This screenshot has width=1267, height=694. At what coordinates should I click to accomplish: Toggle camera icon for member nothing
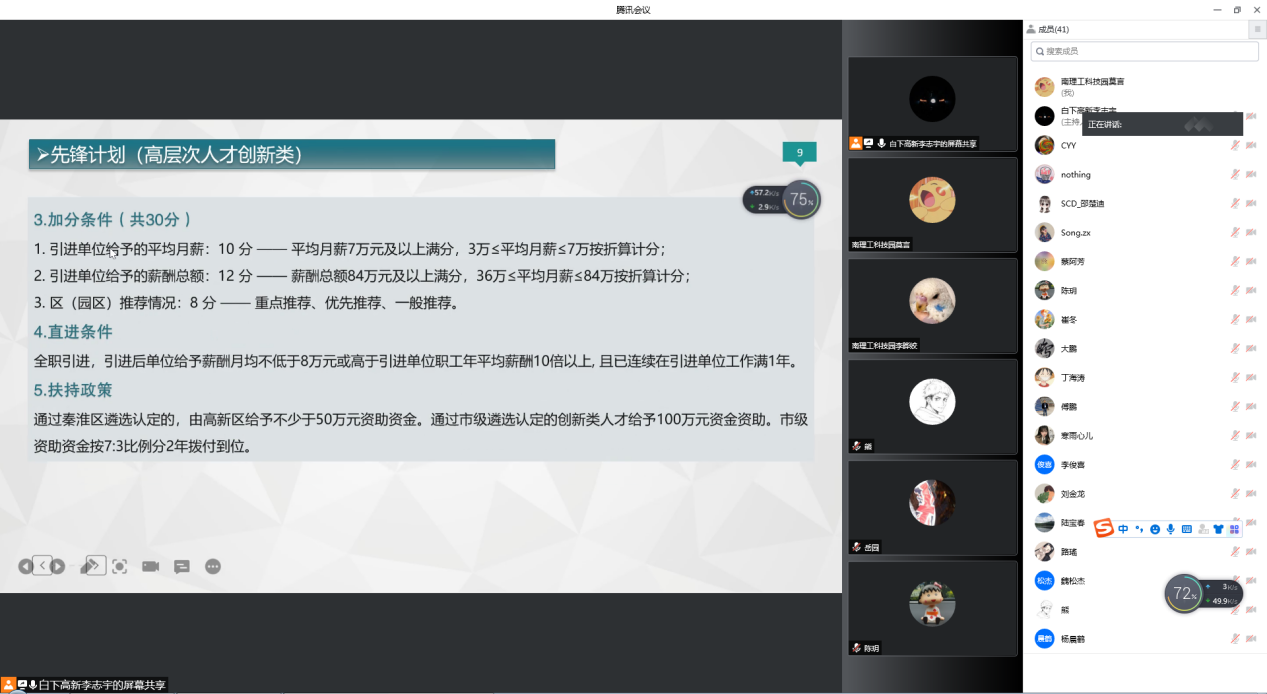(x=1251, y=174)
